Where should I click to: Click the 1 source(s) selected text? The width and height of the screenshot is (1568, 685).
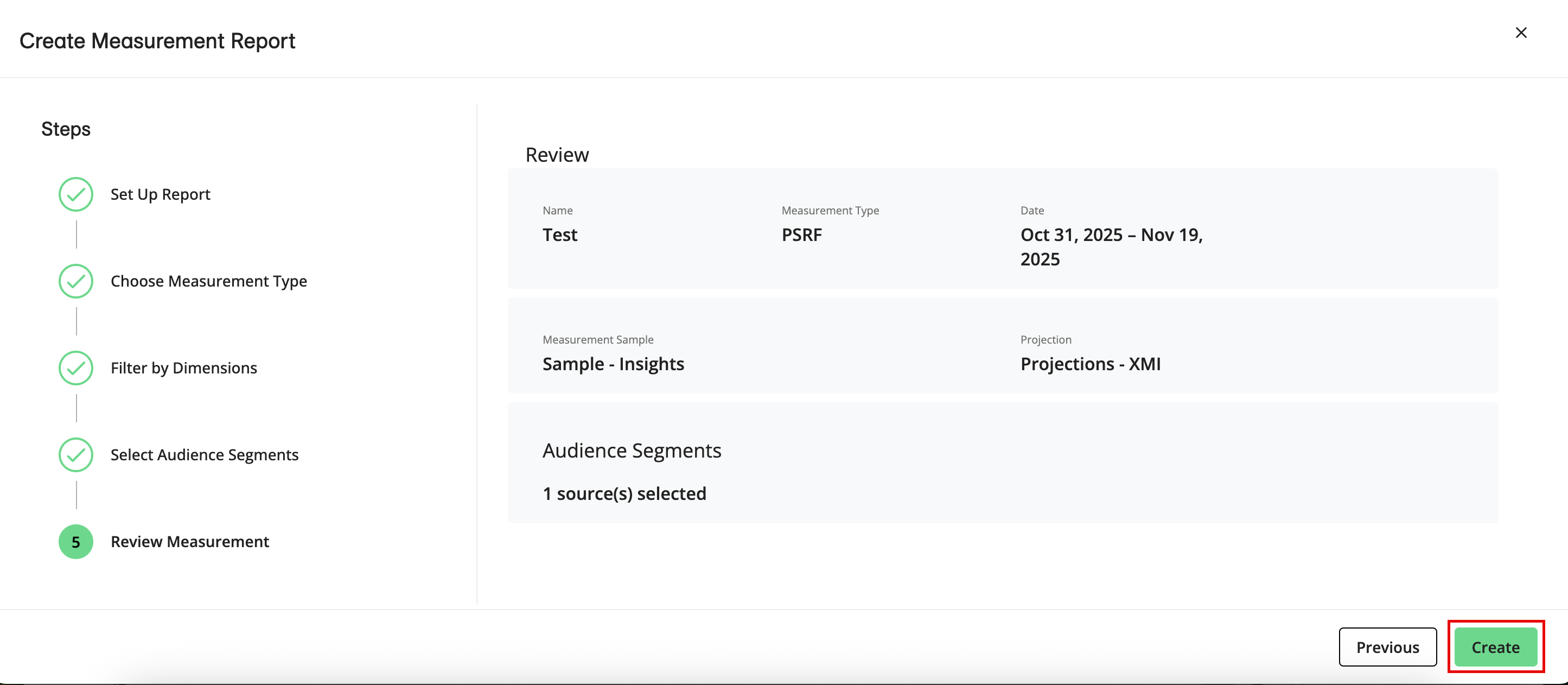click(624, 493)
